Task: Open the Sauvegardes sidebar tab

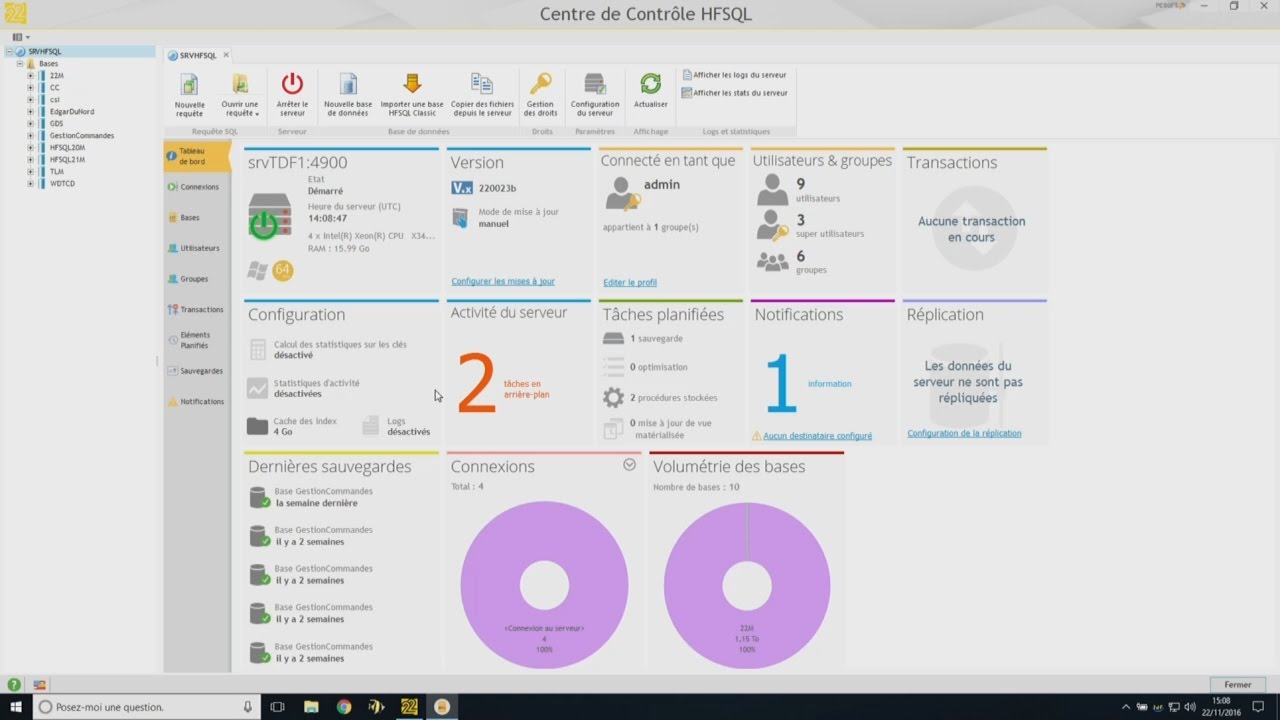Action: tap(197, 371)
